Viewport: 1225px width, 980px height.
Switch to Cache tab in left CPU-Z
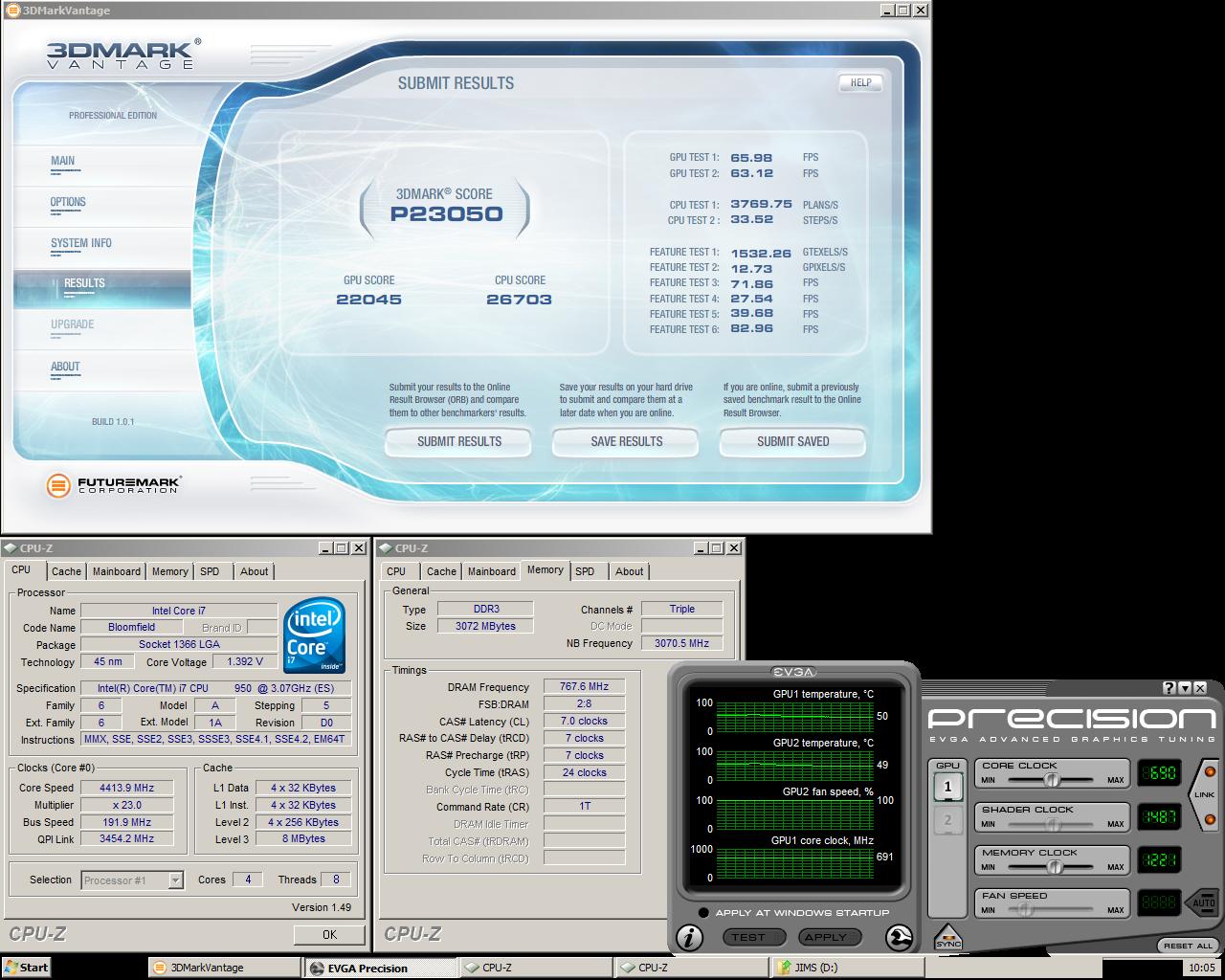click(66, 571)
